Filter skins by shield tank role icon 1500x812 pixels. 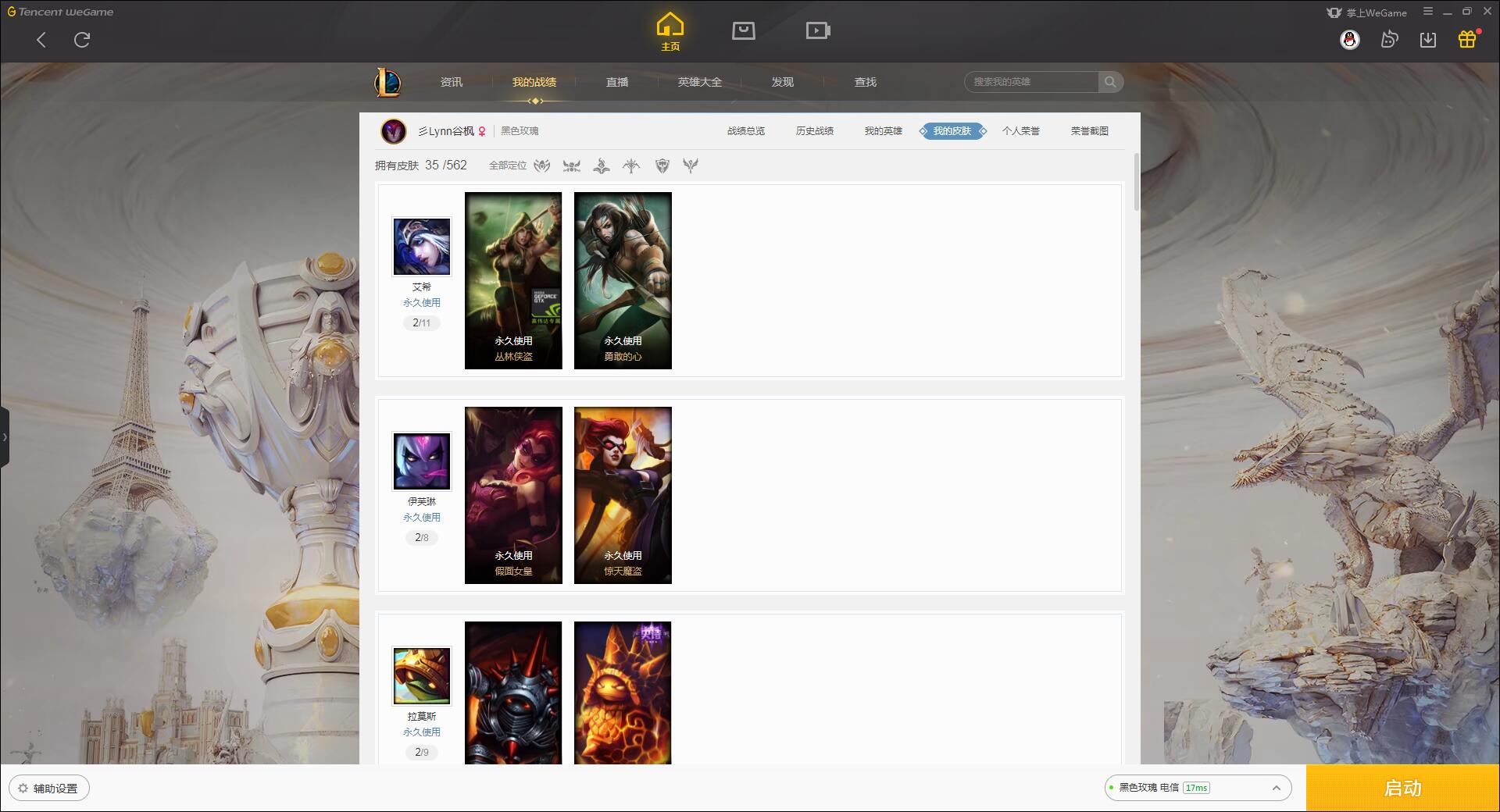(662, 166)
